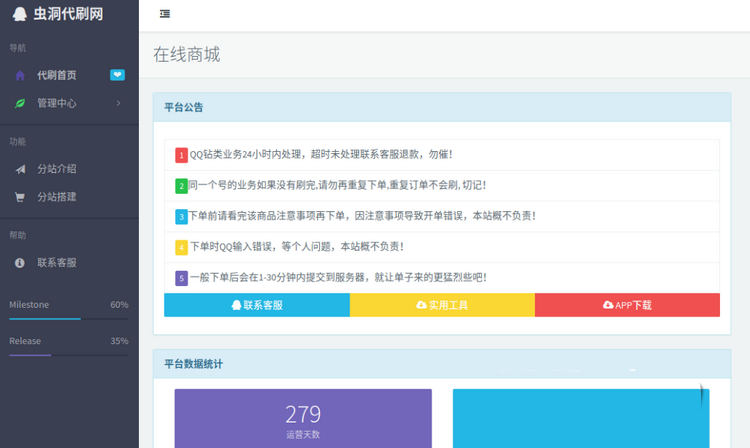The image size is (750, 448).
Task: Click the 虫洞代刷网 site title
Action: 68,14
